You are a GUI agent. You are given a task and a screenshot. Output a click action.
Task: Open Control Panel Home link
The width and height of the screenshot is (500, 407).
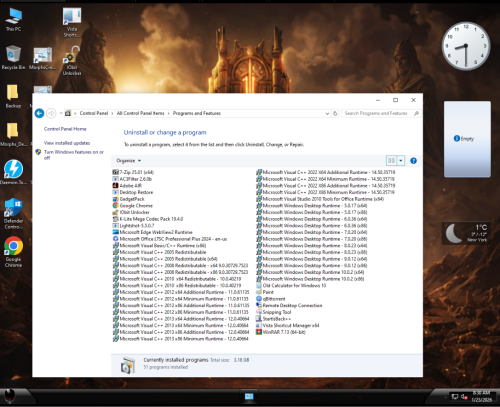pos(65,129)
